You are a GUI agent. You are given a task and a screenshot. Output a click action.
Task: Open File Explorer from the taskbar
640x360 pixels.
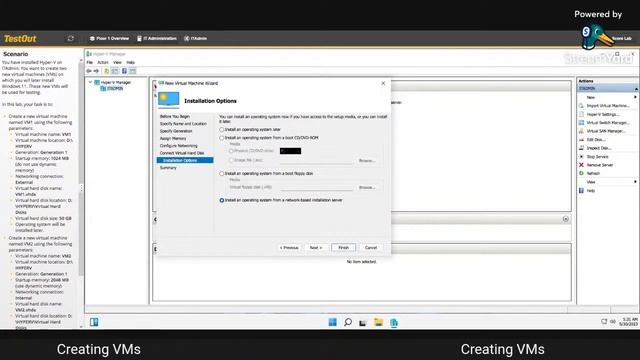(x=378, y=322)
